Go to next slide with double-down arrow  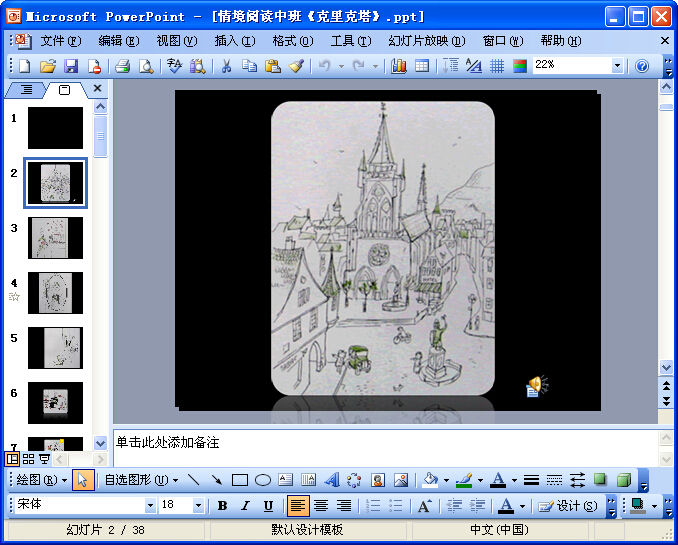[x=666, y=400]
